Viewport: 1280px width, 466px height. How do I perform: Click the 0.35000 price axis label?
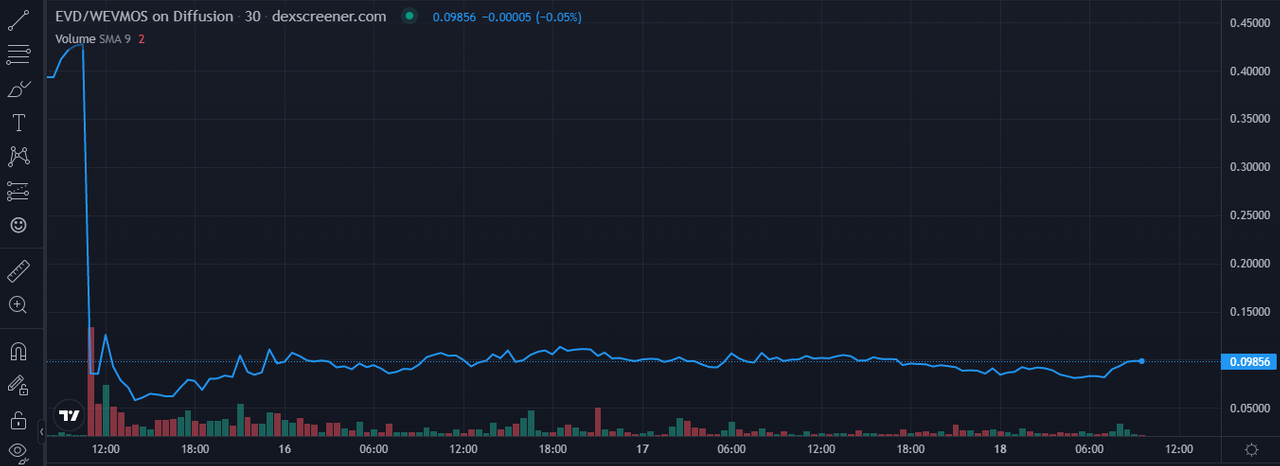point(1249,119)
